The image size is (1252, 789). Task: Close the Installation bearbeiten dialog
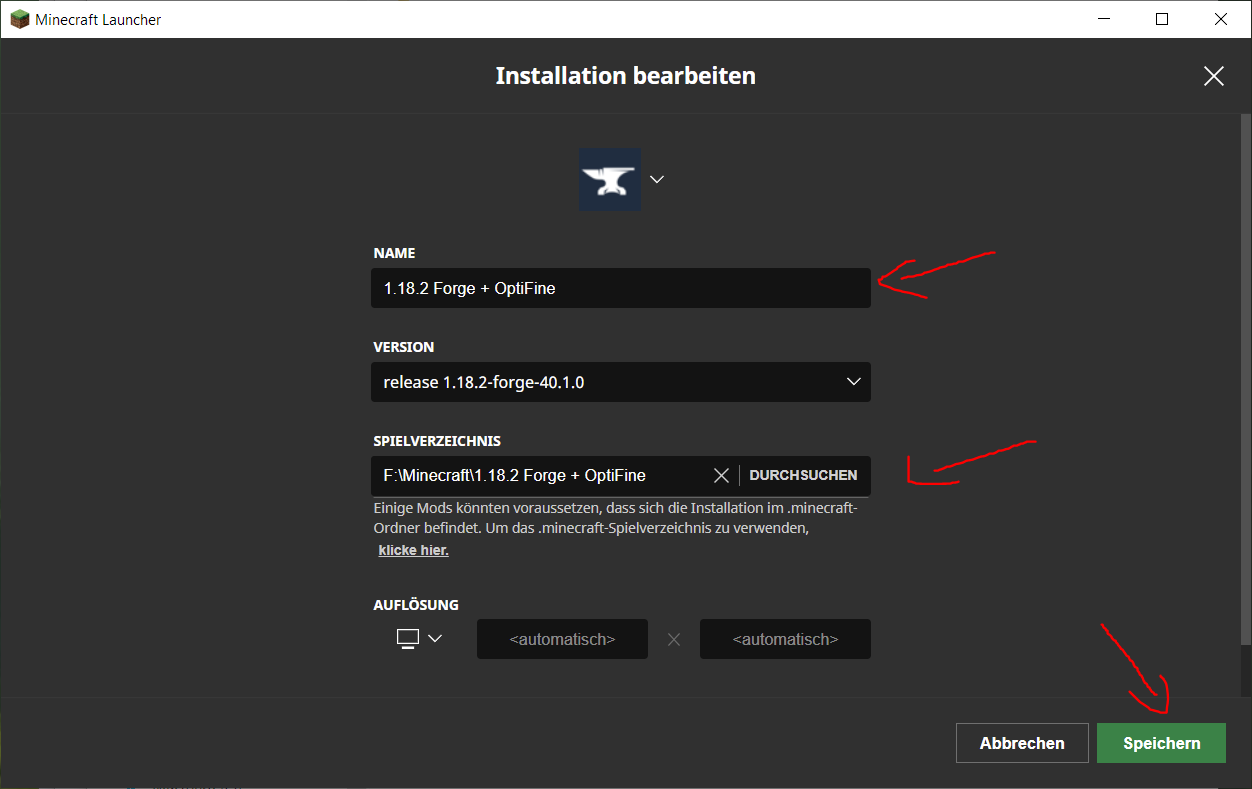[x=1214, y=76]
